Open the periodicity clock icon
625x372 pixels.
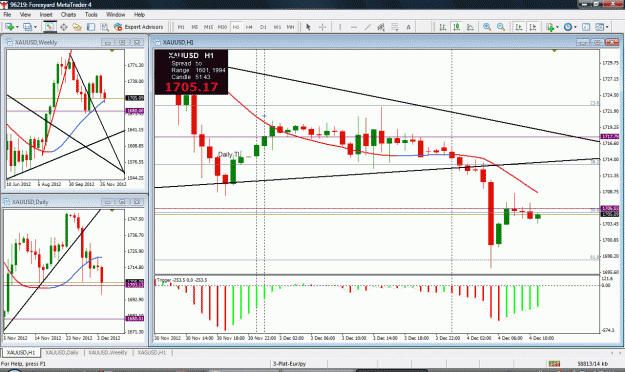[568, 27]
